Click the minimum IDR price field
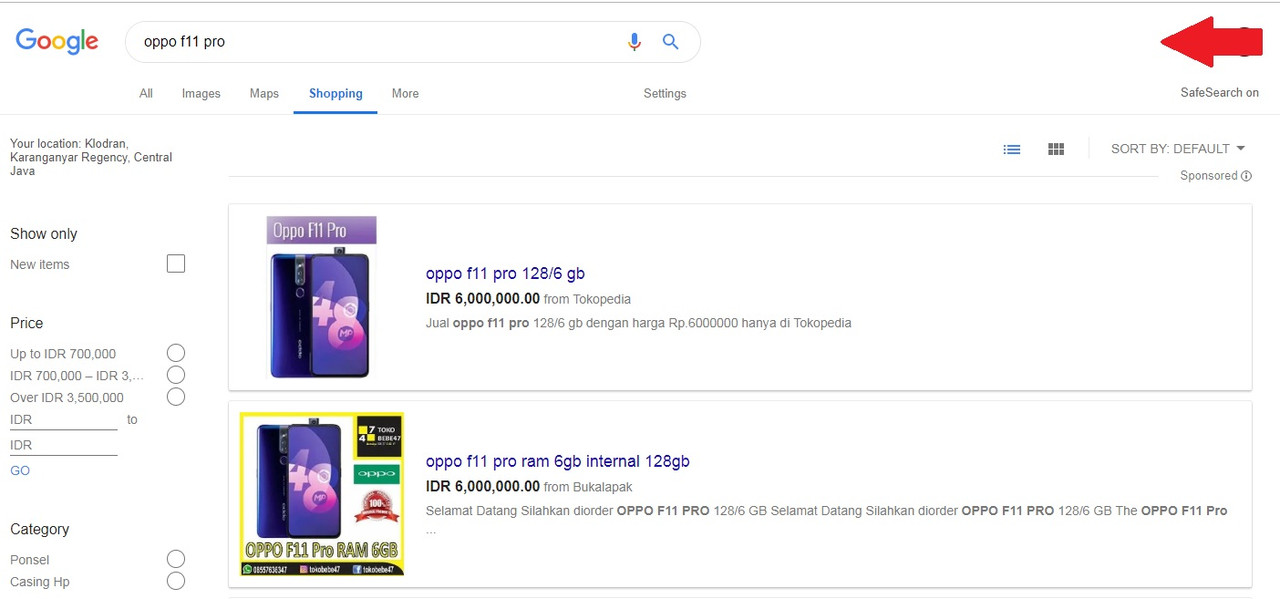The height and width of the screenshot is (599, 1280). (64, 420)
